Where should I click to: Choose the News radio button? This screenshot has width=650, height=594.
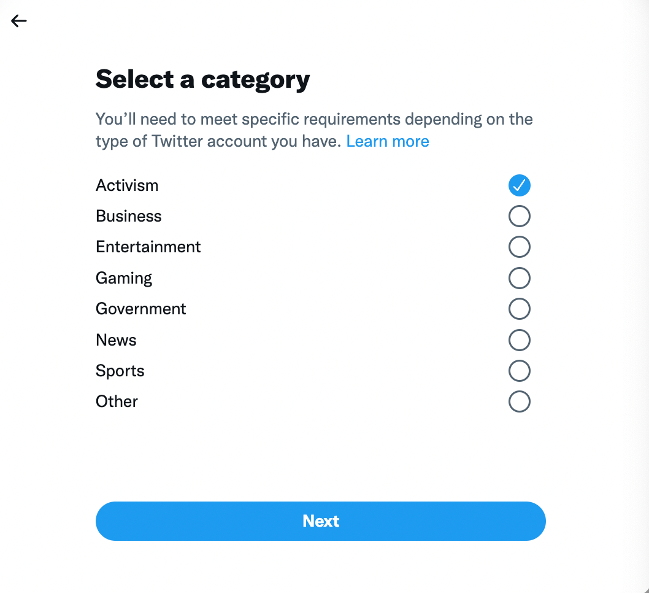[519, 340]
